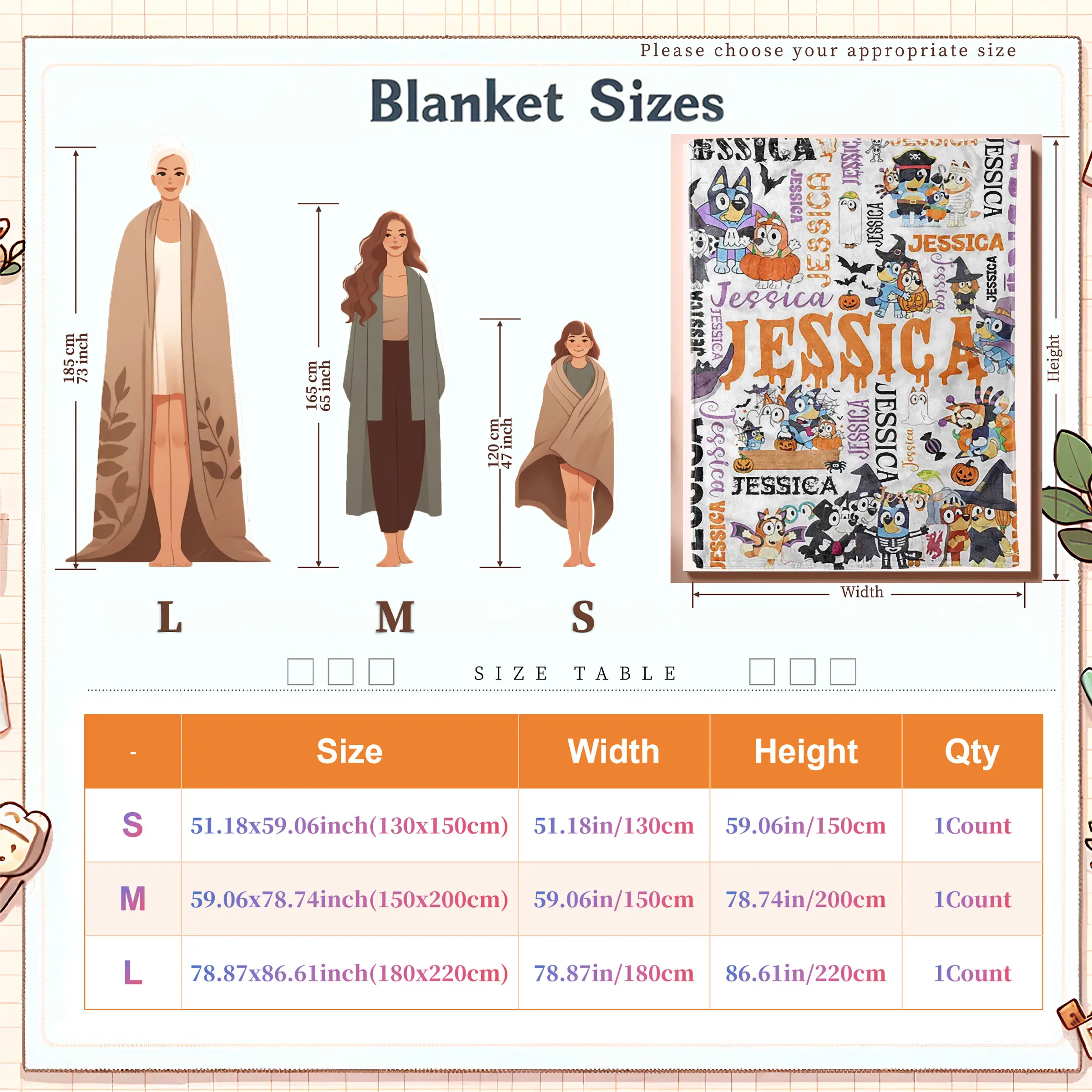Click the Size column header
This screenshot has height=1092, width=1092.
pyautogui.click(x=349, y=751)
